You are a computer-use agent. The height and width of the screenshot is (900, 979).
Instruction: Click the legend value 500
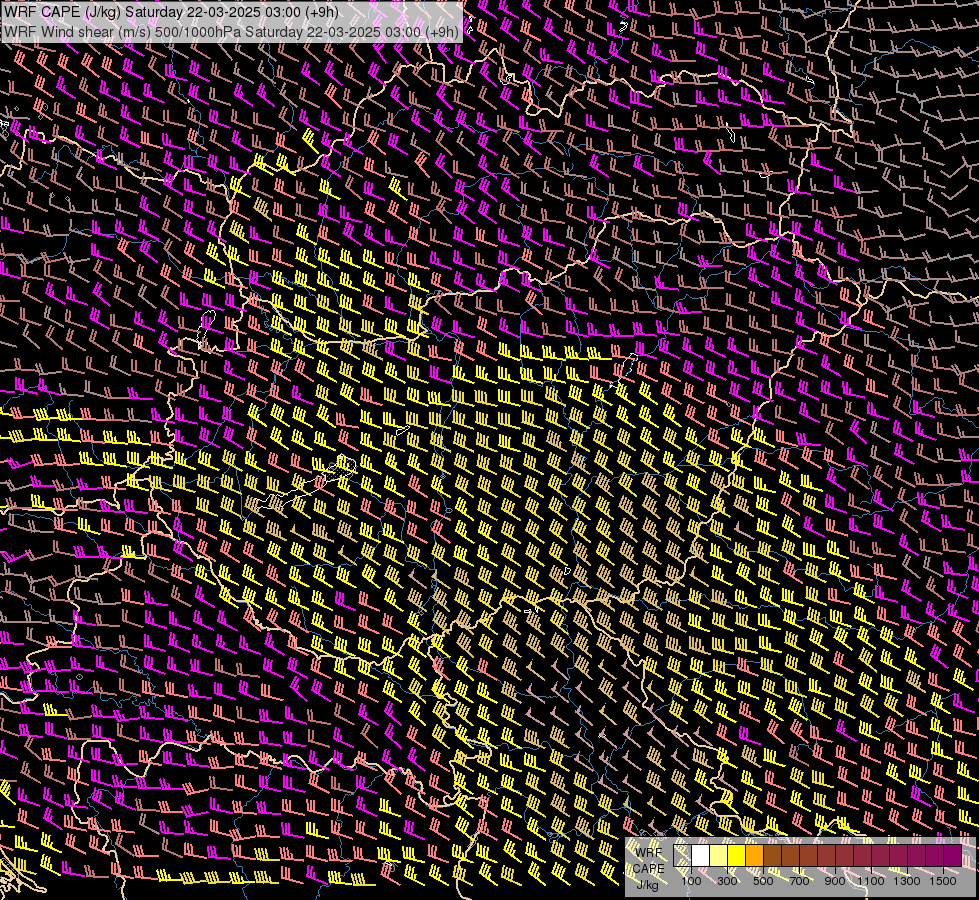[x=763, y=881]
